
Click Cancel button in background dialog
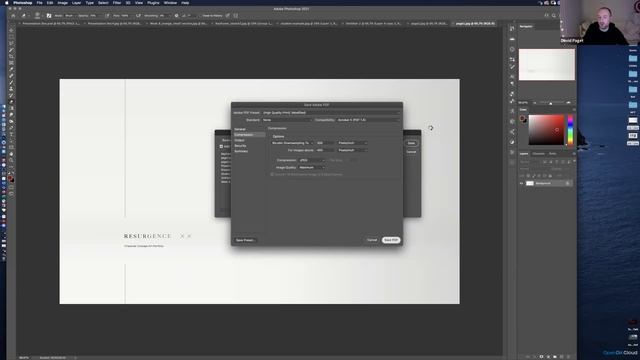click(411, 152)
